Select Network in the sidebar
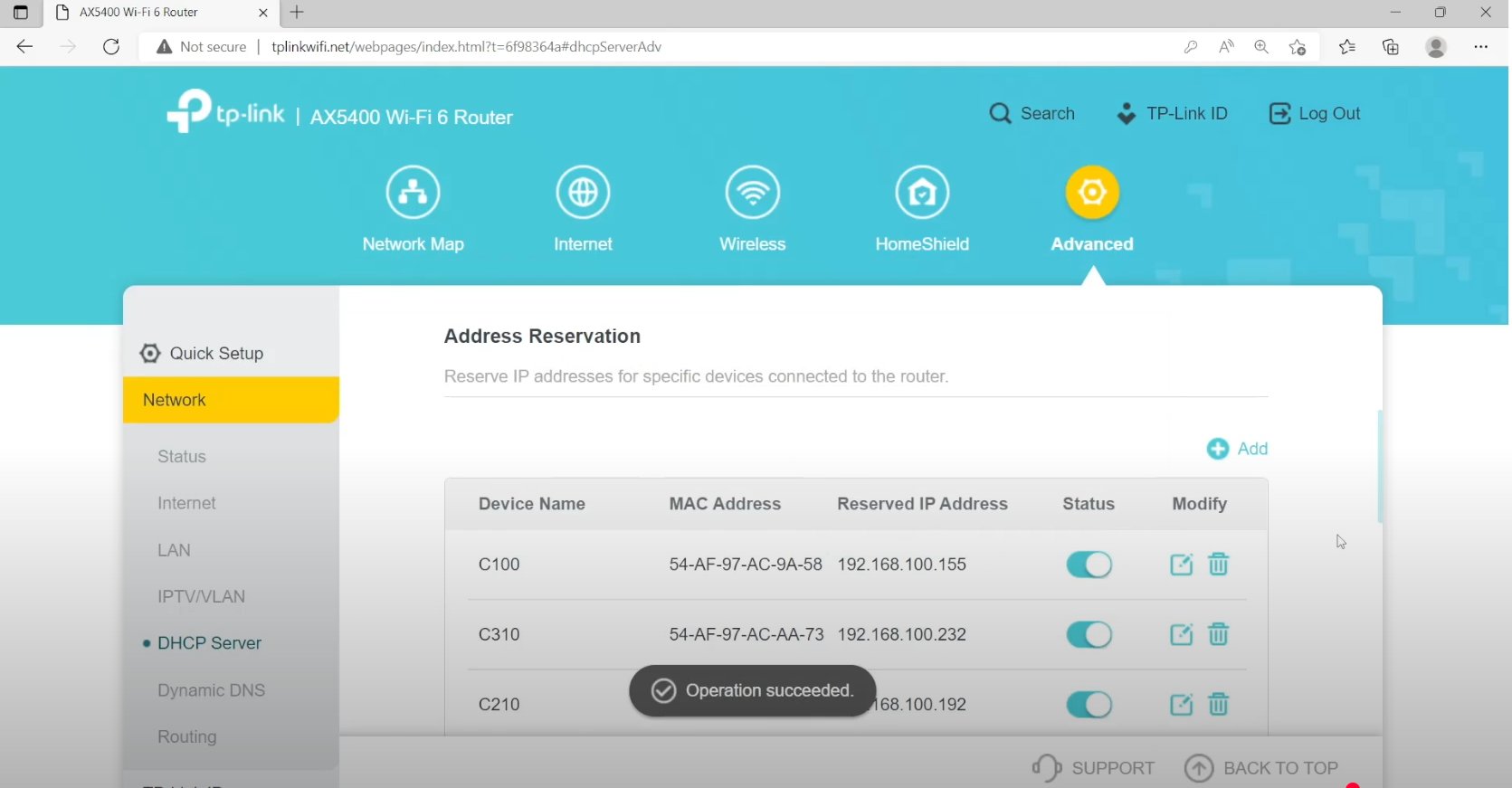The image size is (1512, 788). (231, 400)
